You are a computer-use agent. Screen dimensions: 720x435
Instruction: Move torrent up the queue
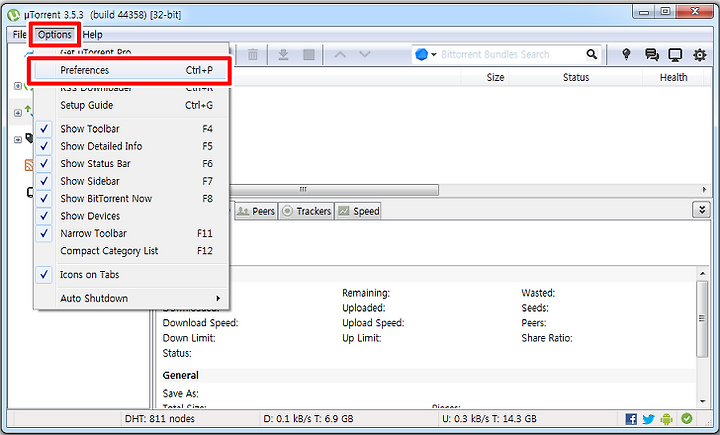[340, 55]
